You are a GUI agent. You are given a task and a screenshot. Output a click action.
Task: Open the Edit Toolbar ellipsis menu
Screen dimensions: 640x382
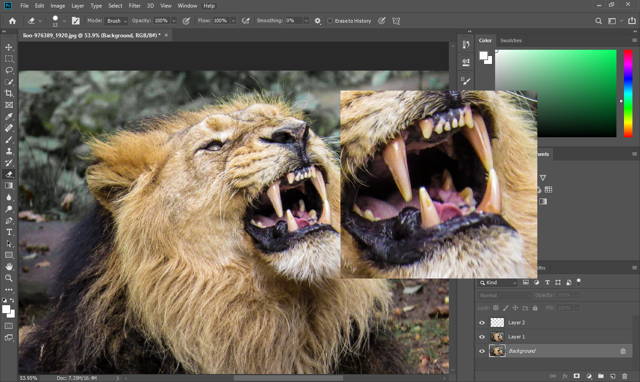[9, 289]
